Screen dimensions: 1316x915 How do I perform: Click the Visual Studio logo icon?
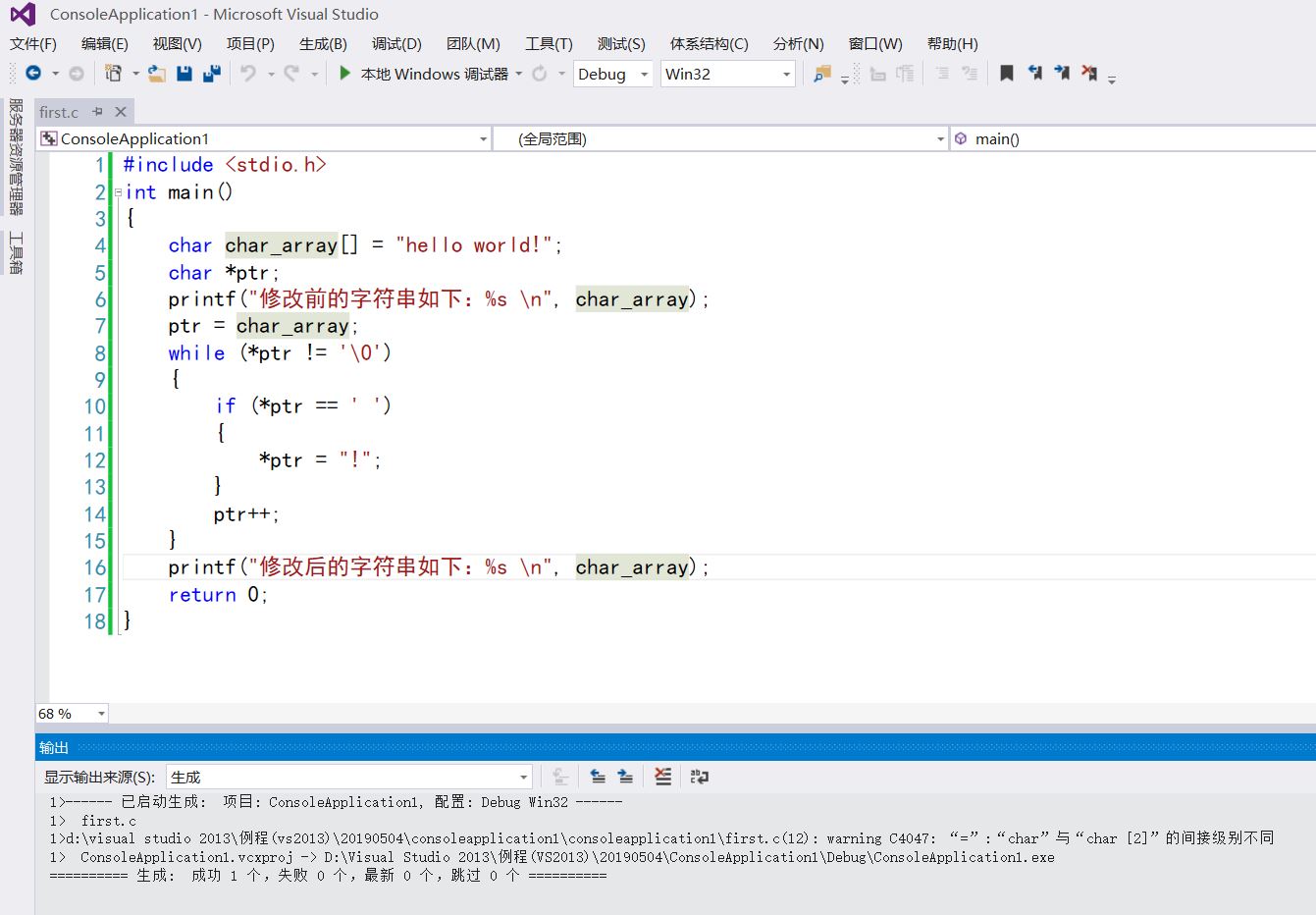(x=23, y=15)
